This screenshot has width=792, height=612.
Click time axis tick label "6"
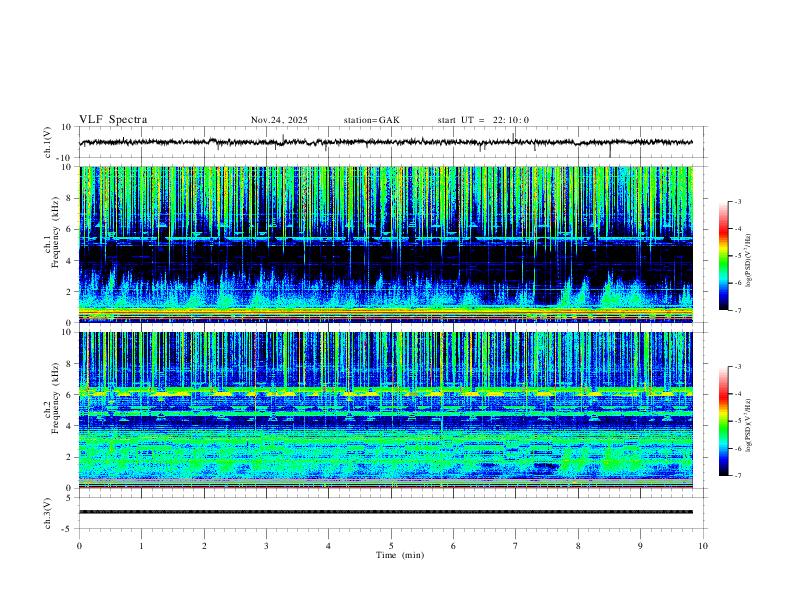click(453, 546)
